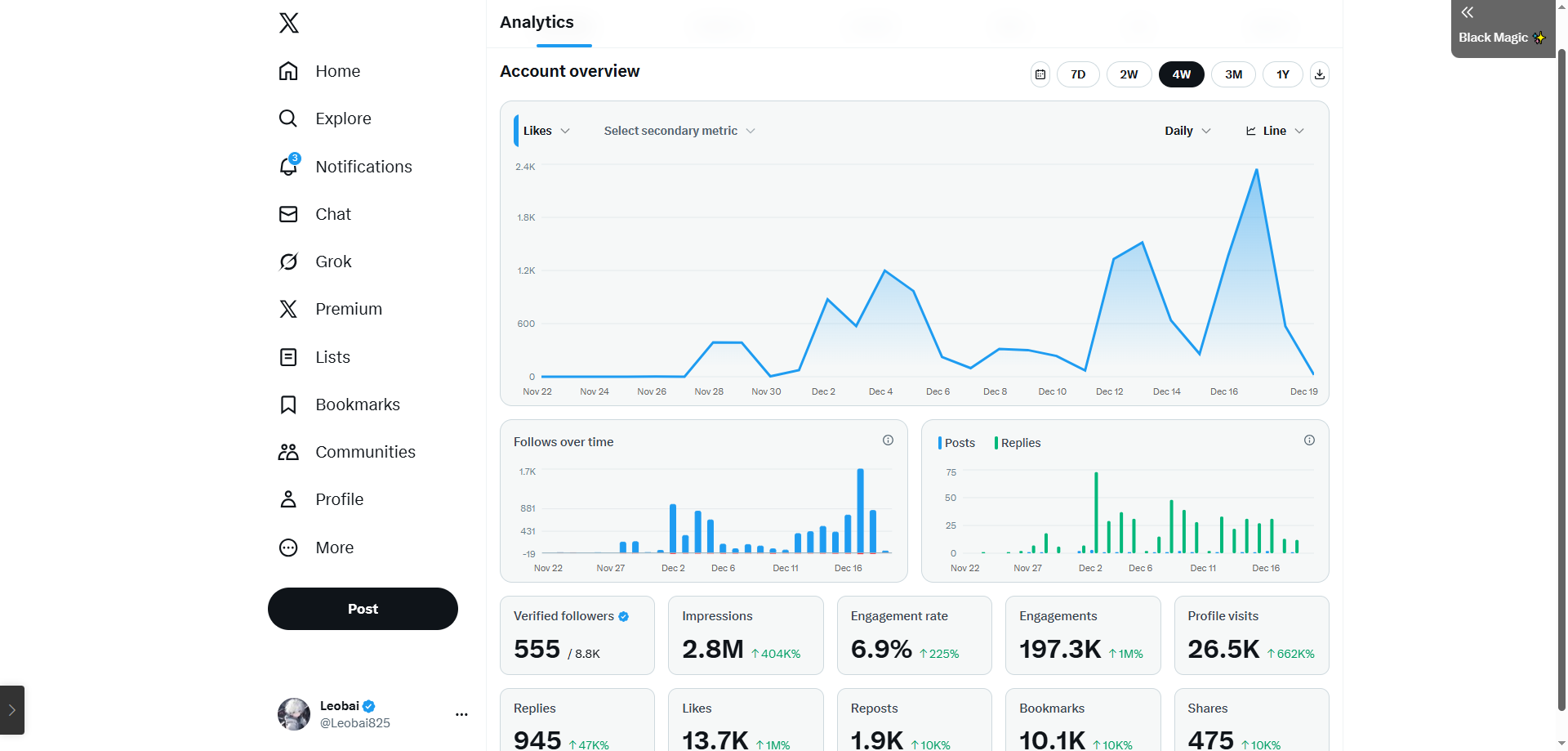Expand the Select secondary metric dropdown
The image size is (1568, 751).
679,131
